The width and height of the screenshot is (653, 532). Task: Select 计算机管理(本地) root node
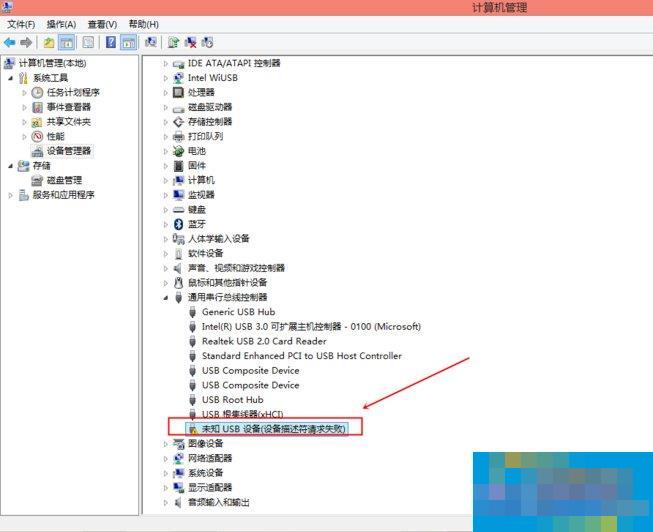(x=52, y=63)
